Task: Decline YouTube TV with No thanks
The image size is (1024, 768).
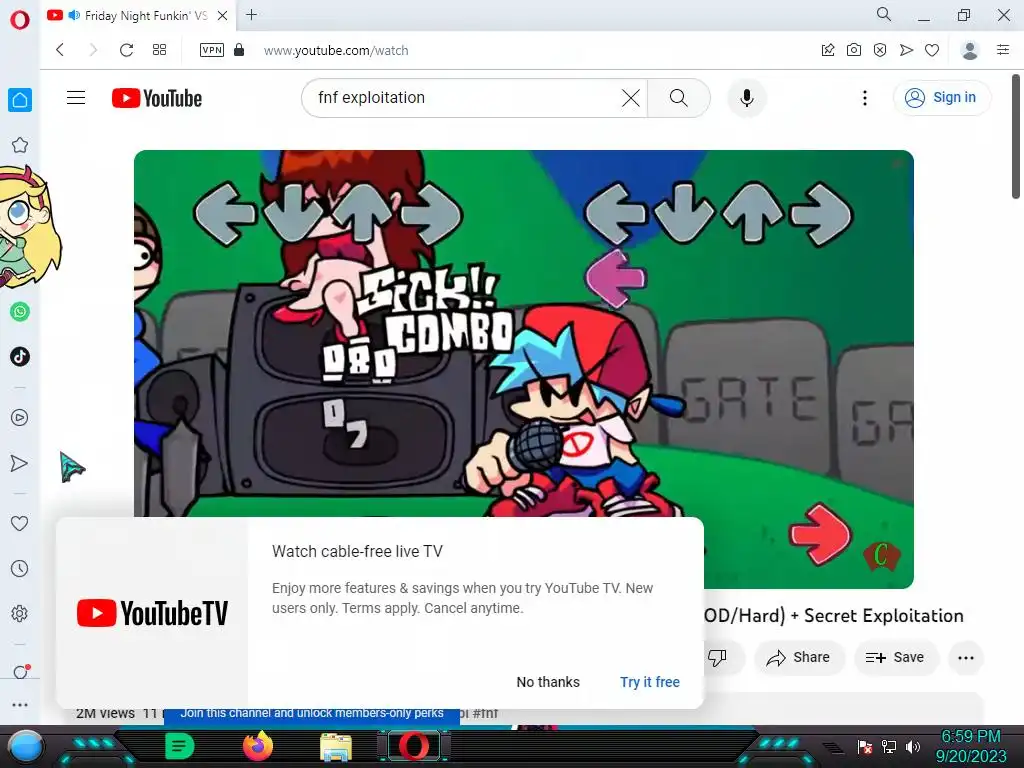Action: 548,682
